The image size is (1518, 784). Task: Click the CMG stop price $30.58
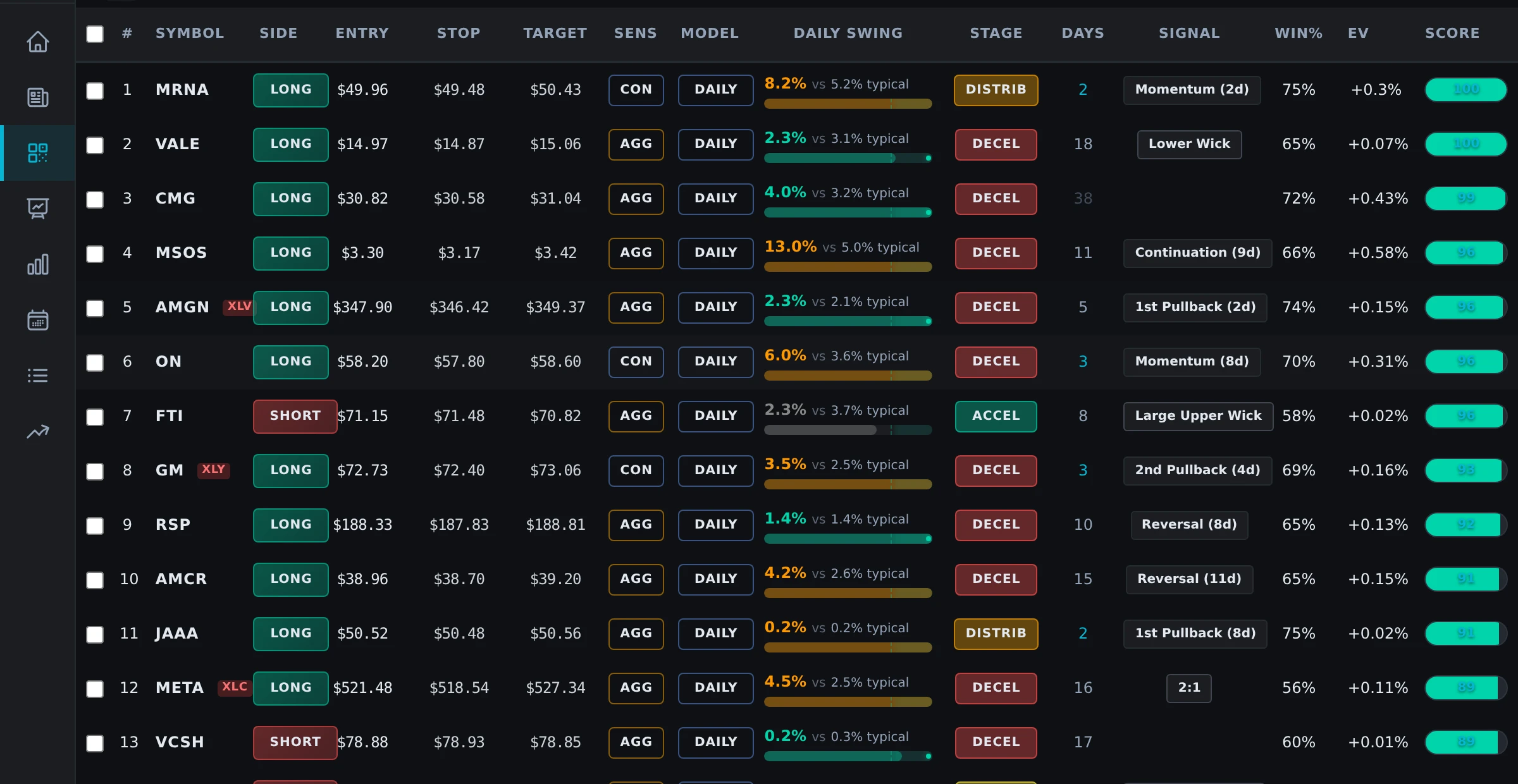tap(459, 199)
